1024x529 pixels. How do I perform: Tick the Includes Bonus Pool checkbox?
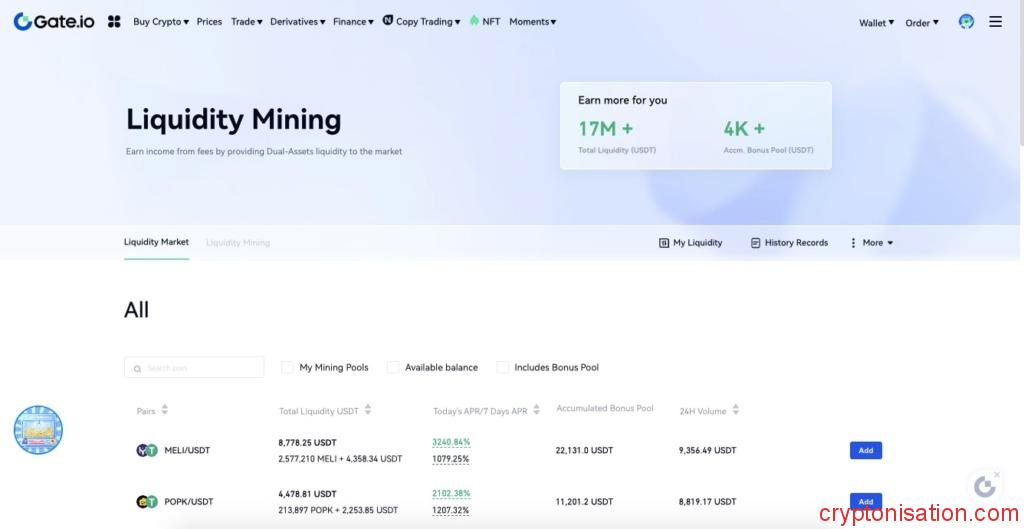click(x=502, y=368)
